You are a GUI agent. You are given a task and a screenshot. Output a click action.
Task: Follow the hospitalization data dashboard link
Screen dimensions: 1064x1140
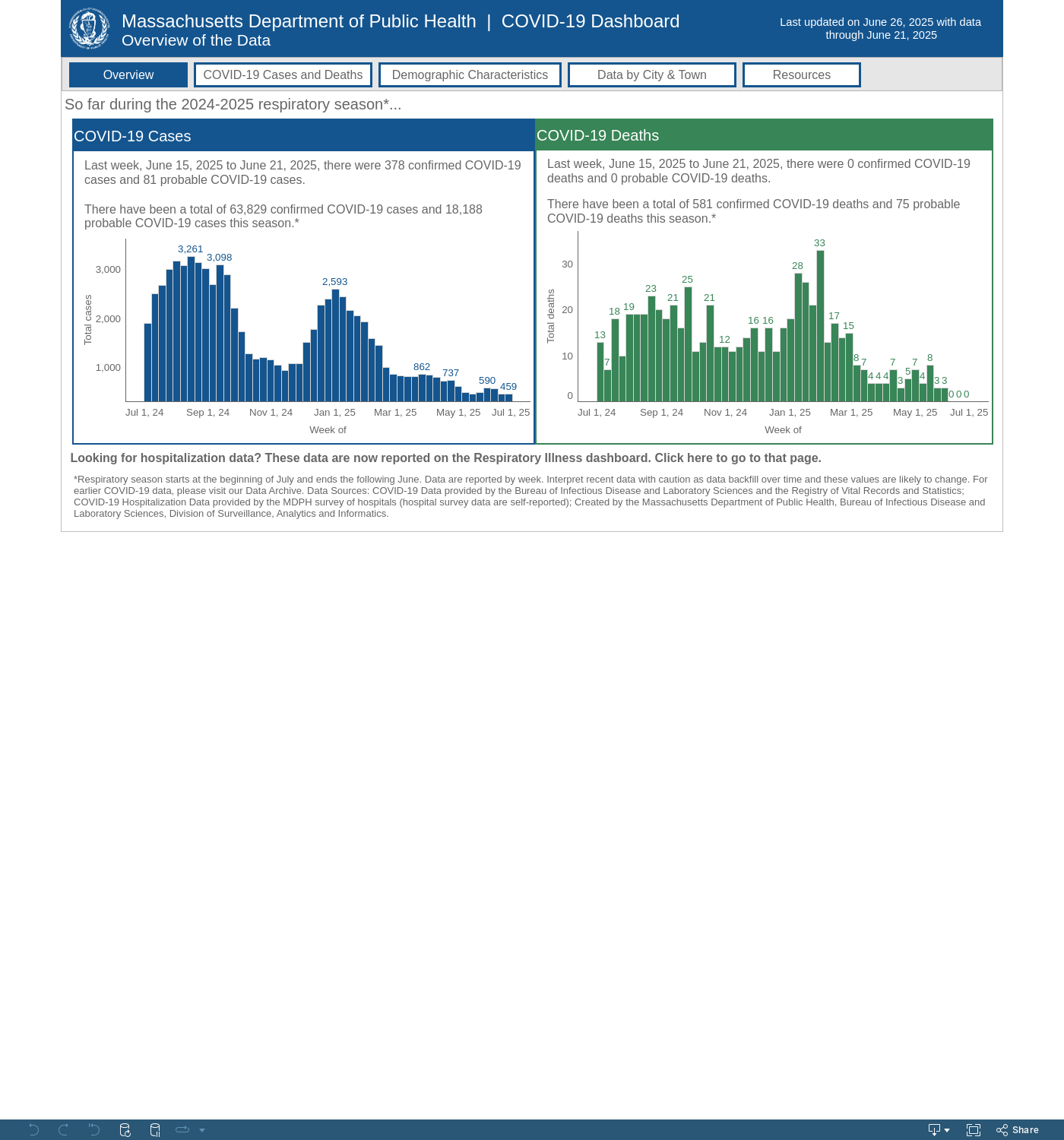(445, 458)
